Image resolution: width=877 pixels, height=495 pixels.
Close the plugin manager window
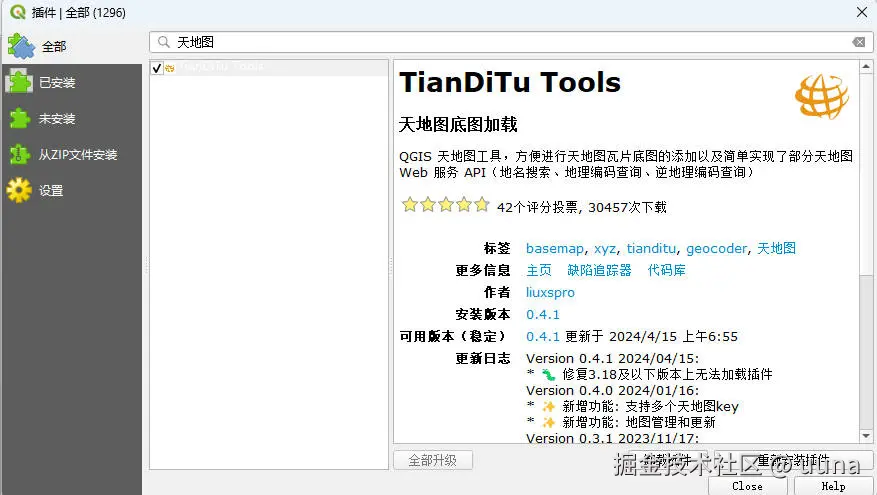coord(862,12)
